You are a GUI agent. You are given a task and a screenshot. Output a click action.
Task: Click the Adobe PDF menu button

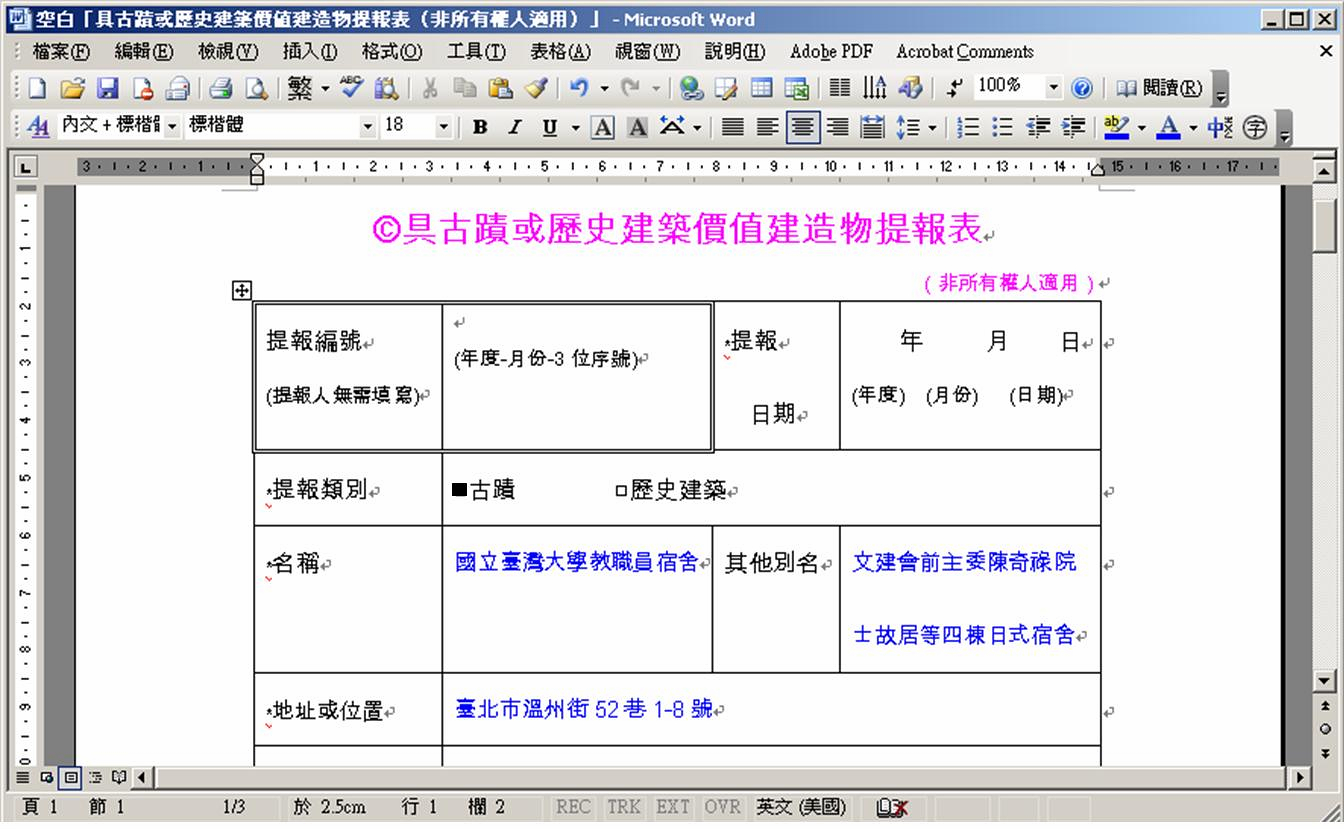(x=831, y=52)
